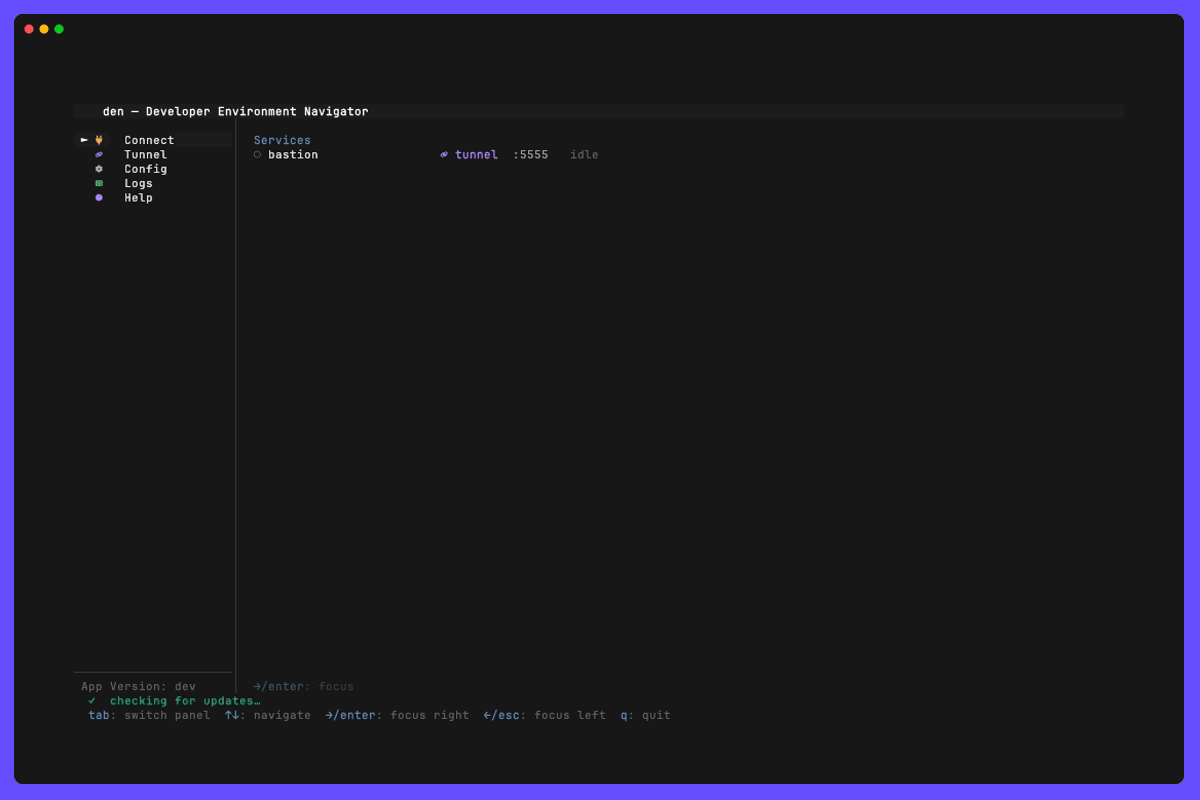
Task: Click the fox icon beside Connect
Action: point(99,140)
